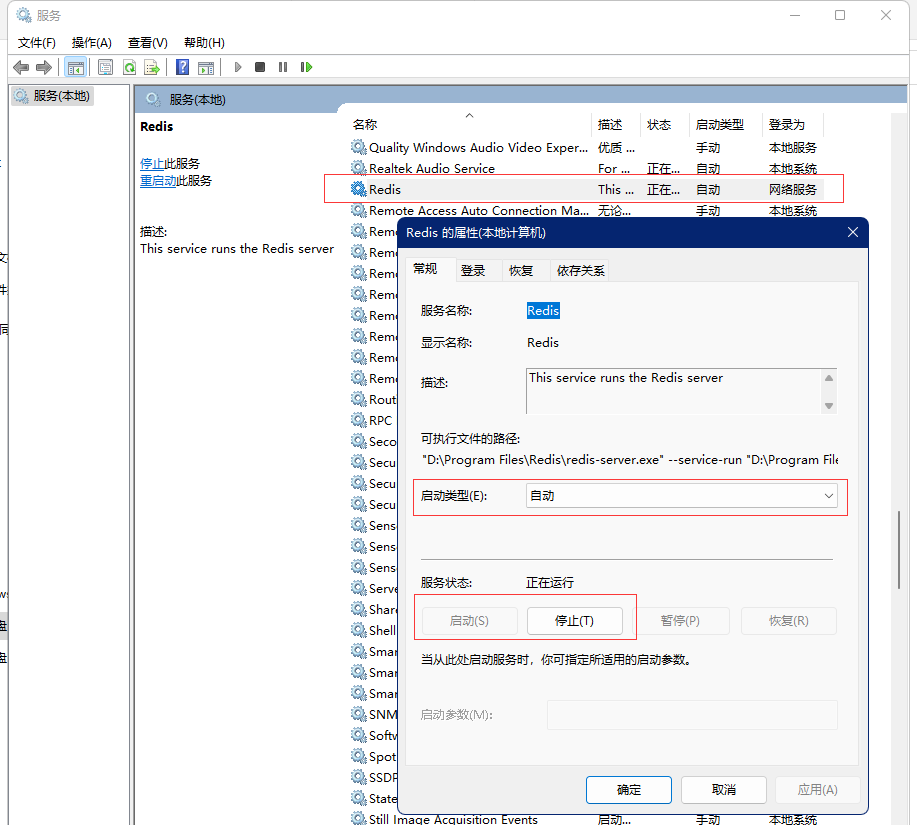This screenshot has width=917, height=825.
Task: Click the 停止(T) button
Action: click(574, 621)
